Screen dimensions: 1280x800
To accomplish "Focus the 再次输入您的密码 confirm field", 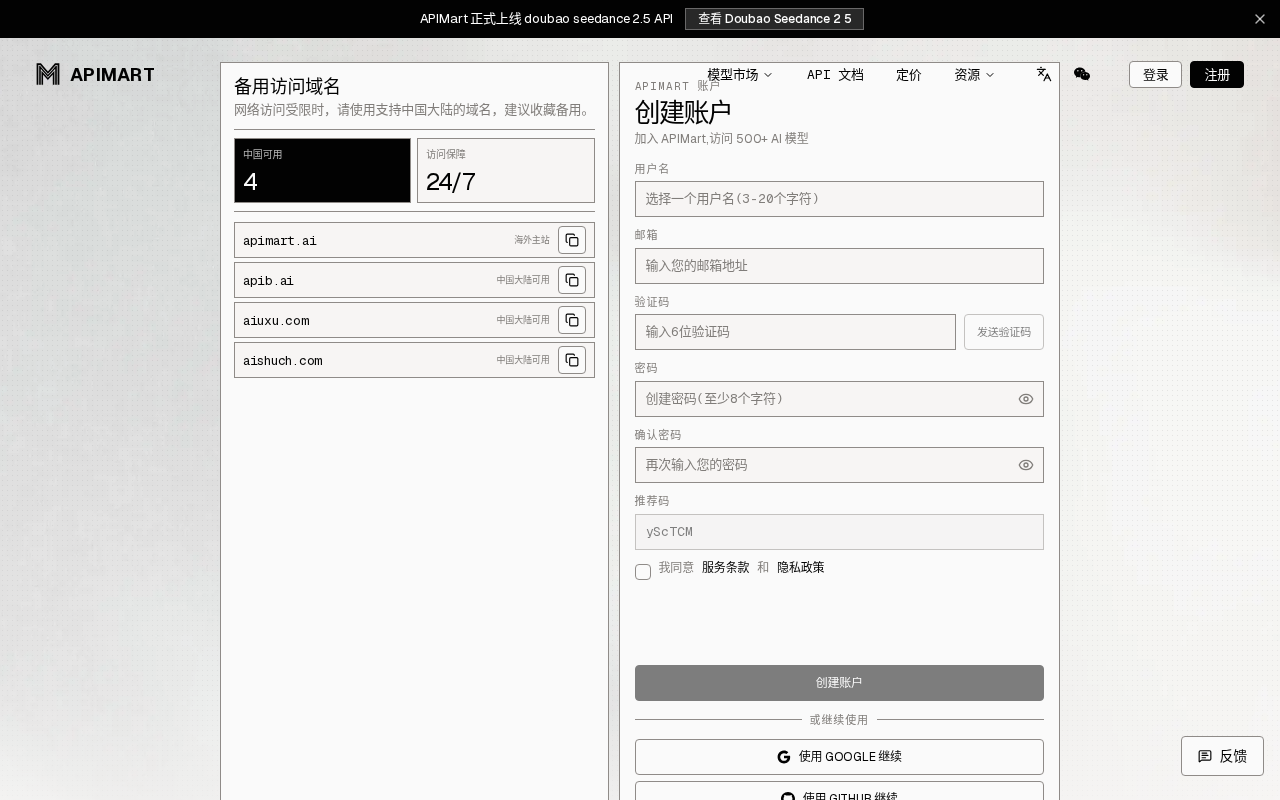I will pos(839,465).
